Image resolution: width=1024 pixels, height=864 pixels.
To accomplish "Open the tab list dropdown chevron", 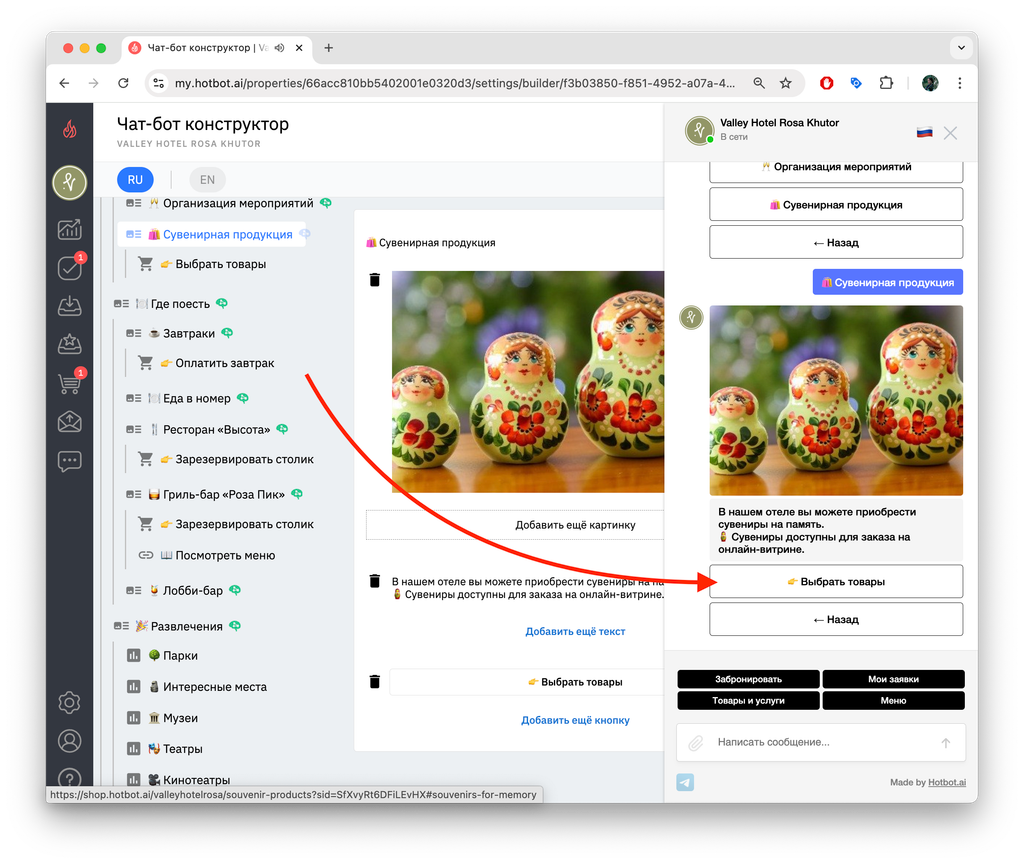I will pyautogui.click(x=961, y=48).
